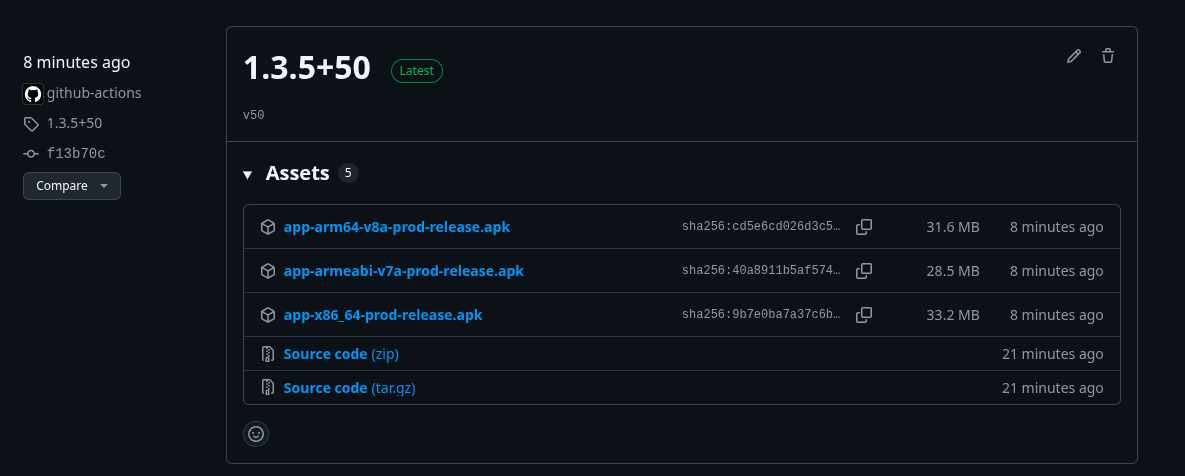
Task: Copy sha256 for armeabi-v7a APK
Action: pos(864,270)
